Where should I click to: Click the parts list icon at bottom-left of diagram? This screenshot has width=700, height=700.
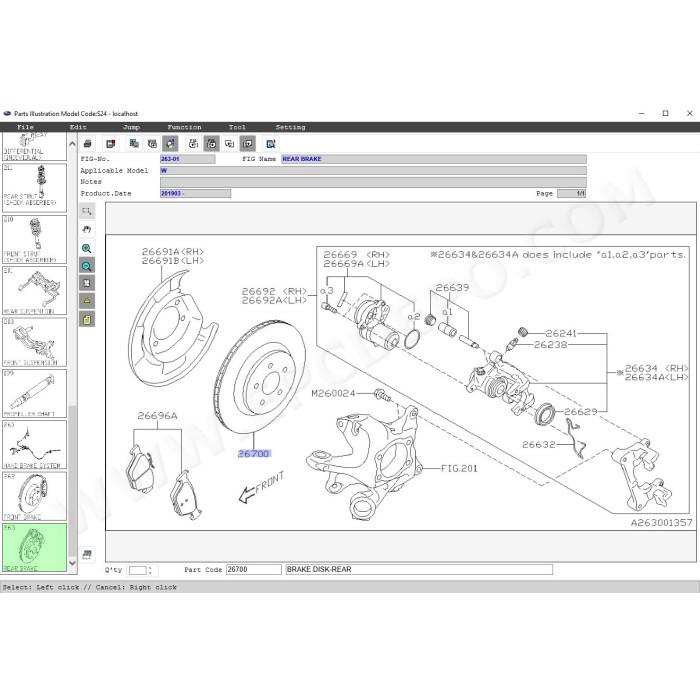(x=87, y=554)
